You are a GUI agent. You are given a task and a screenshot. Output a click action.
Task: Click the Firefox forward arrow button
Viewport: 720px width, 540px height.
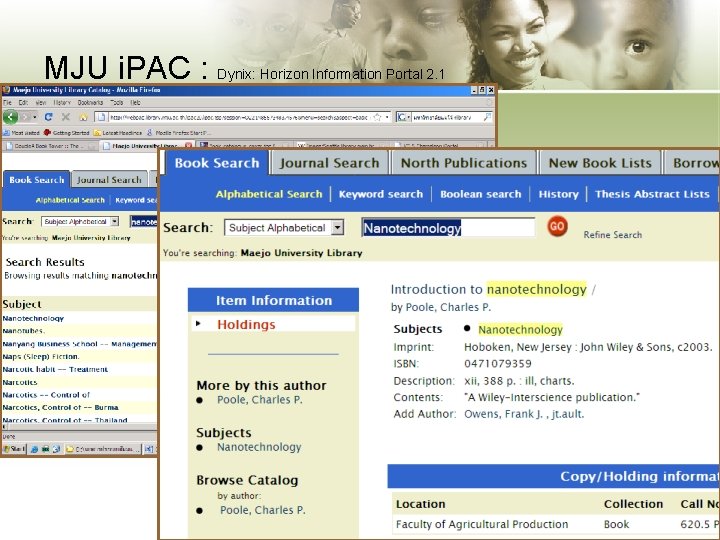25,117
